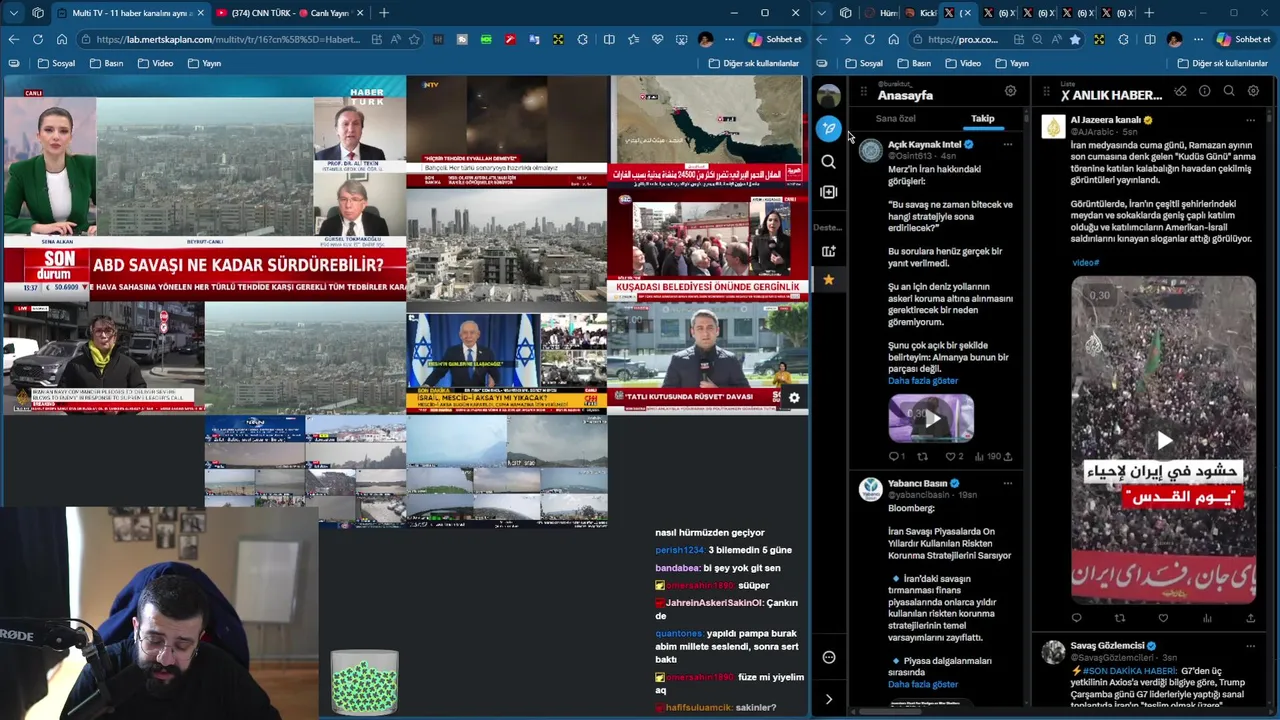Toggle split screen icon in right Edge toolbar

1151,39
